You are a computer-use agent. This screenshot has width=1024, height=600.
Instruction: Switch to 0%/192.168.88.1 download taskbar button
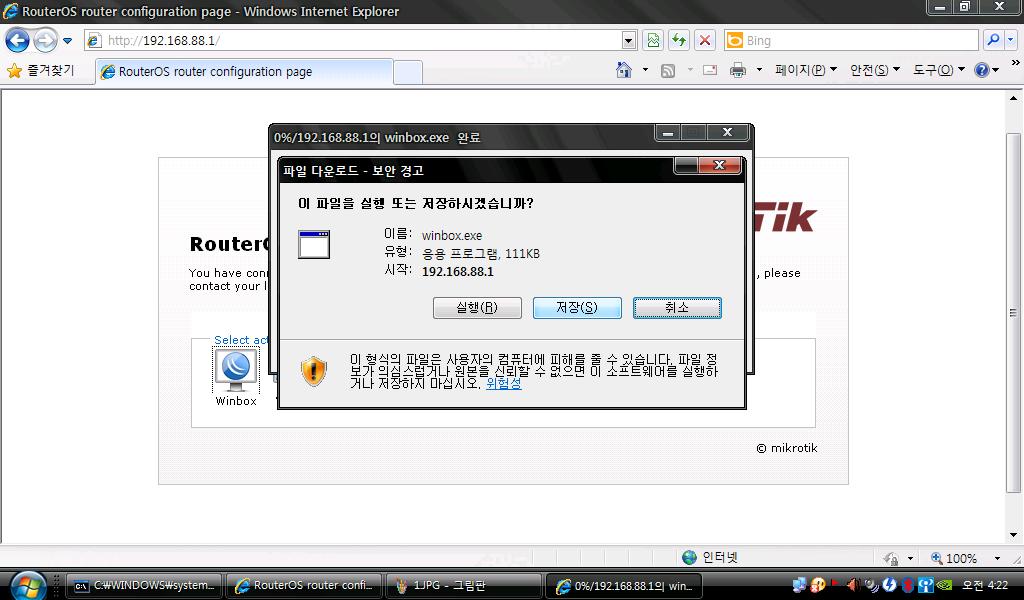624,586
